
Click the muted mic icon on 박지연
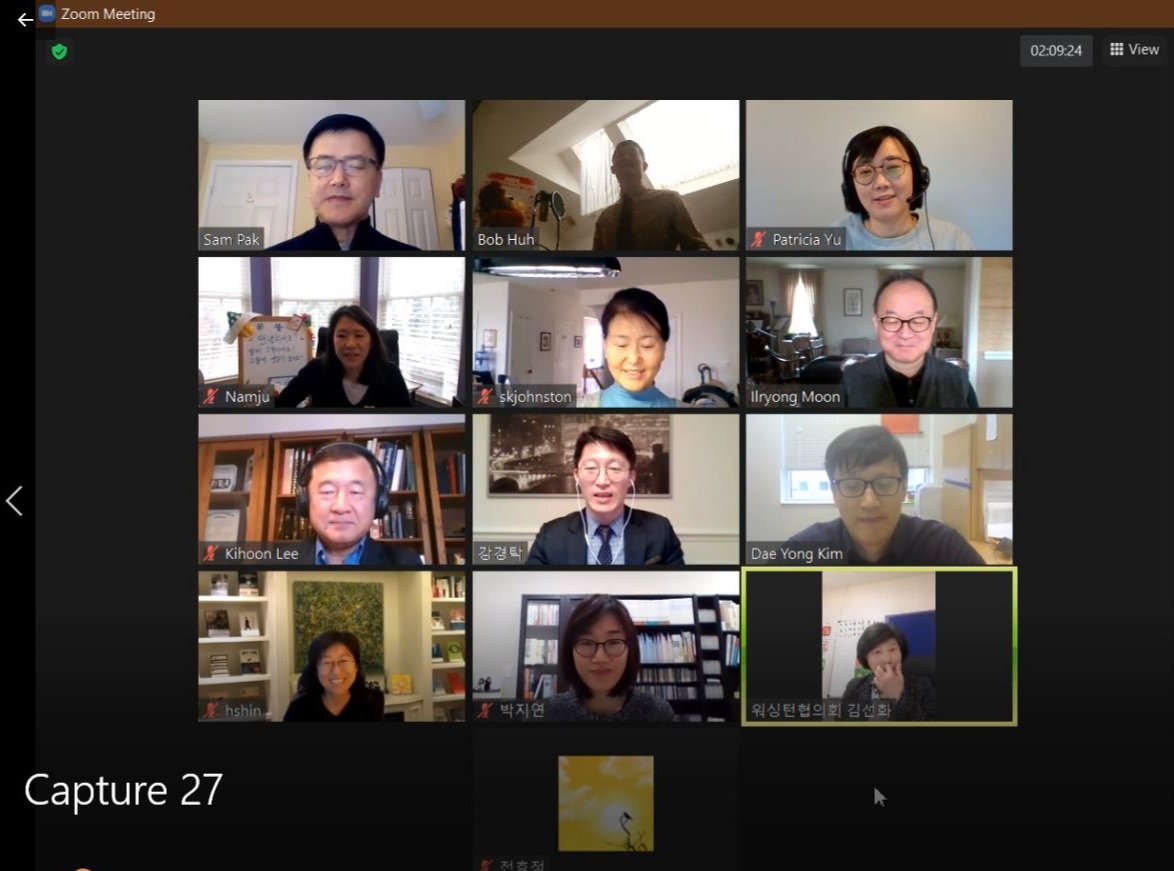485,710
